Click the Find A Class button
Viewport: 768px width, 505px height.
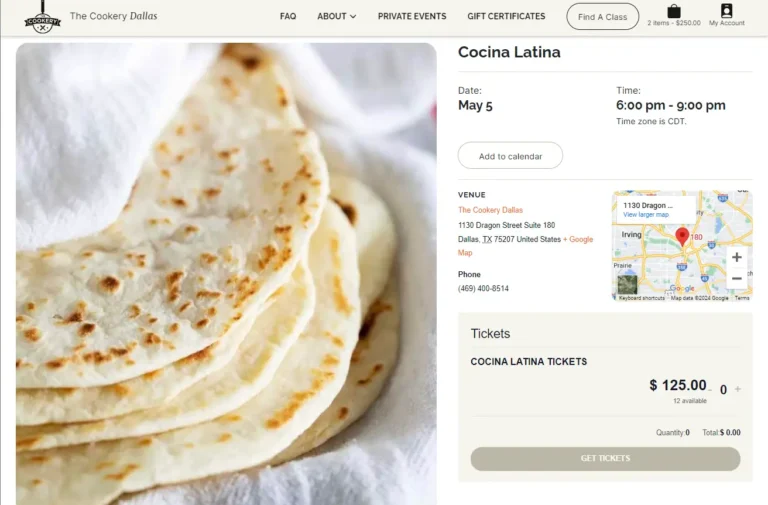click(602, 17)
